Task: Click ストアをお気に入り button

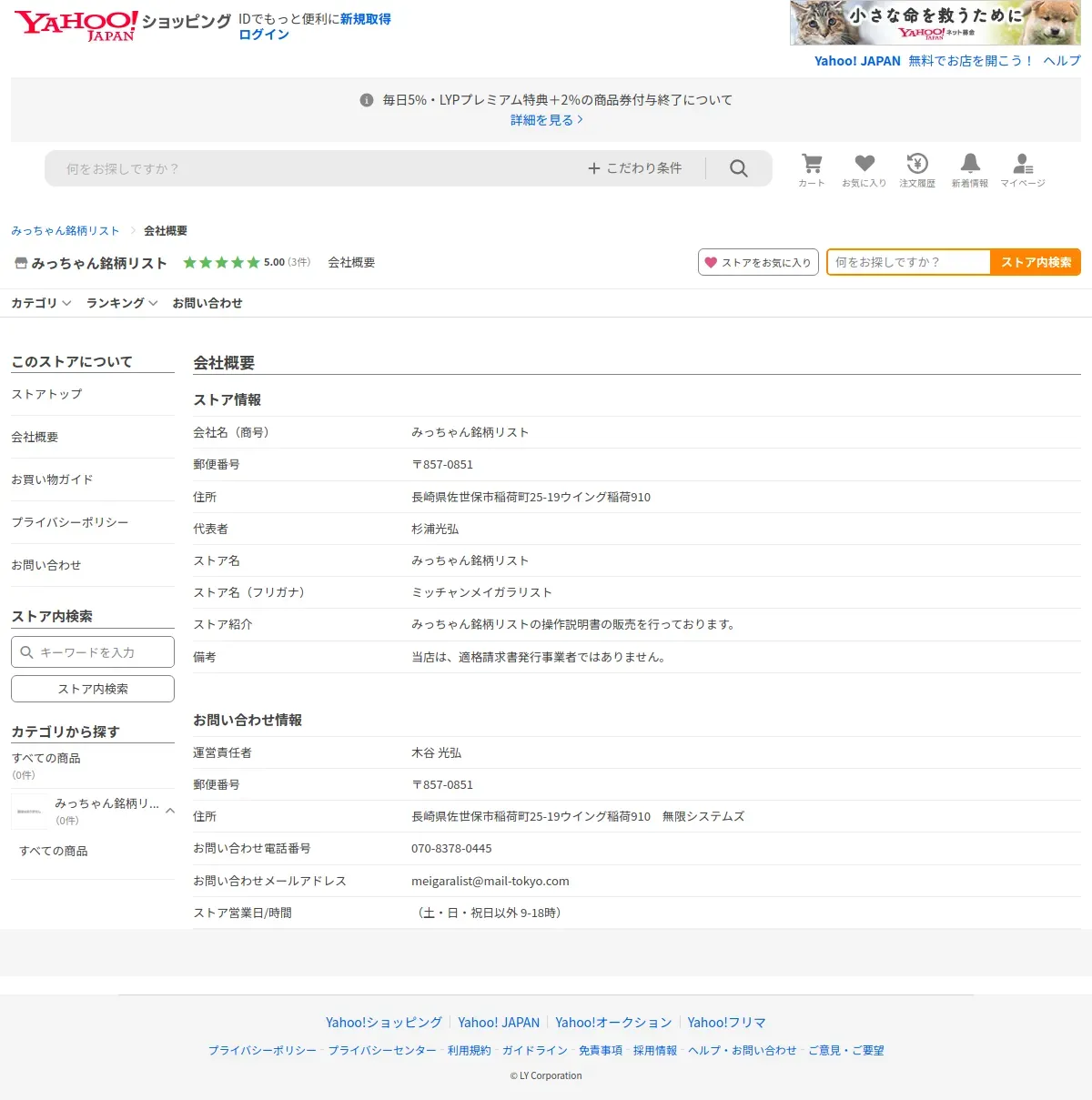Action: tap(758, 262)
